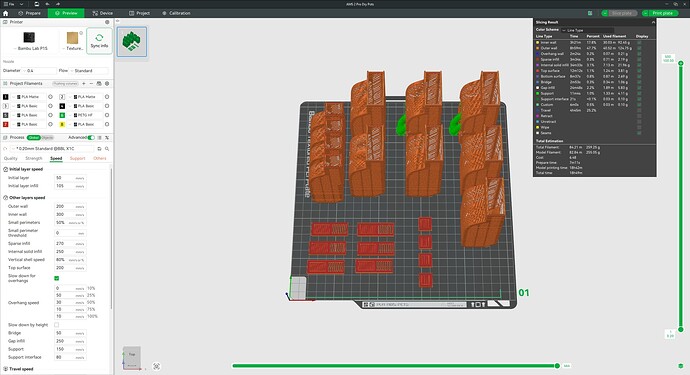Click the undo arrow in title bar
This screenshot has width=690, height=375.
[x=47, y=4]
